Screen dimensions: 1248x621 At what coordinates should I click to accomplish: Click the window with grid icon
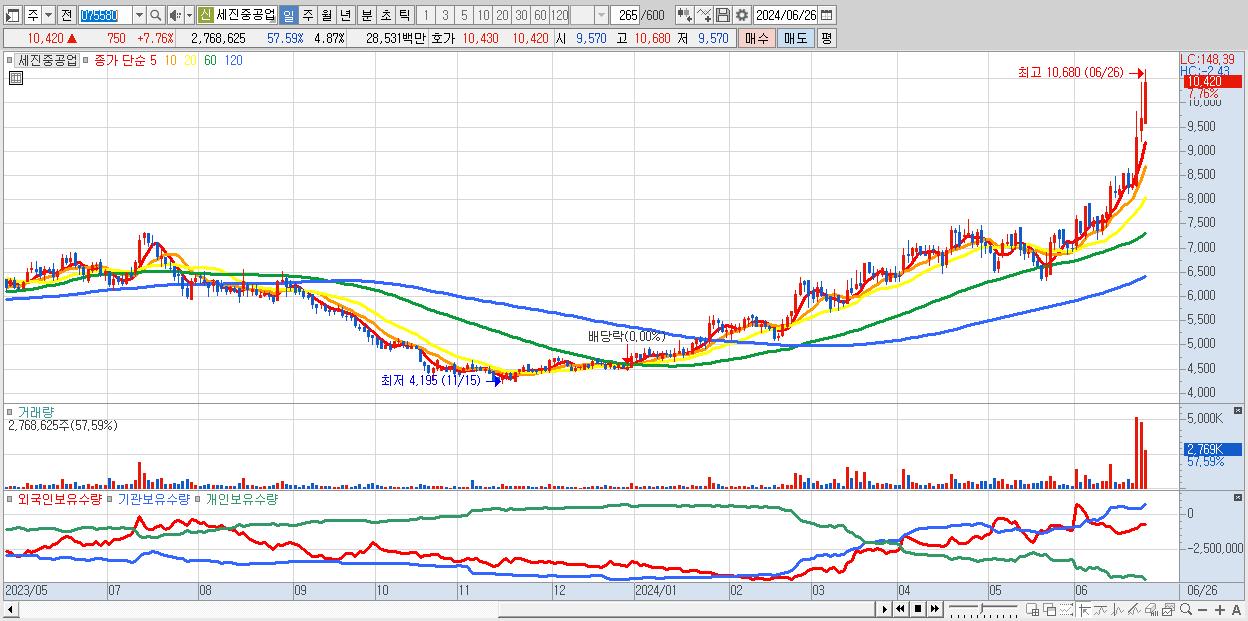coord(1033,610)
